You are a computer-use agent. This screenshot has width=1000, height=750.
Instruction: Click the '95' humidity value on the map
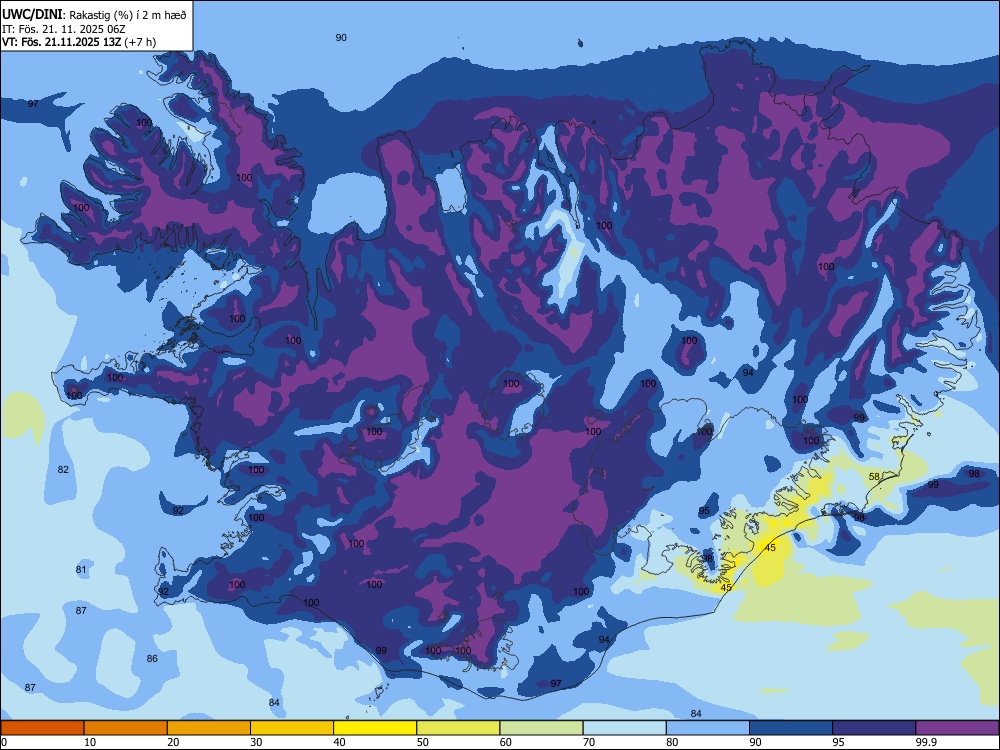[x=704, y=511]
